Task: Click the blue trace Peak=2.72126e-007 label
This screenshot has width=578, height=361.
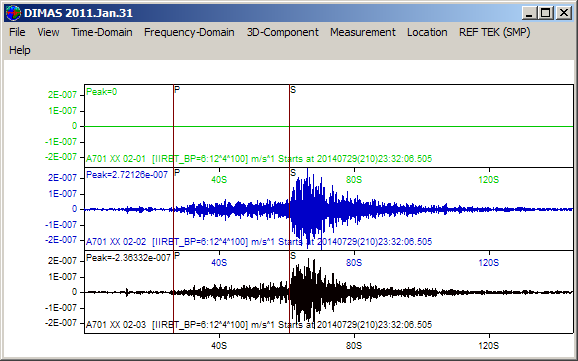Action: click(127, 175)
